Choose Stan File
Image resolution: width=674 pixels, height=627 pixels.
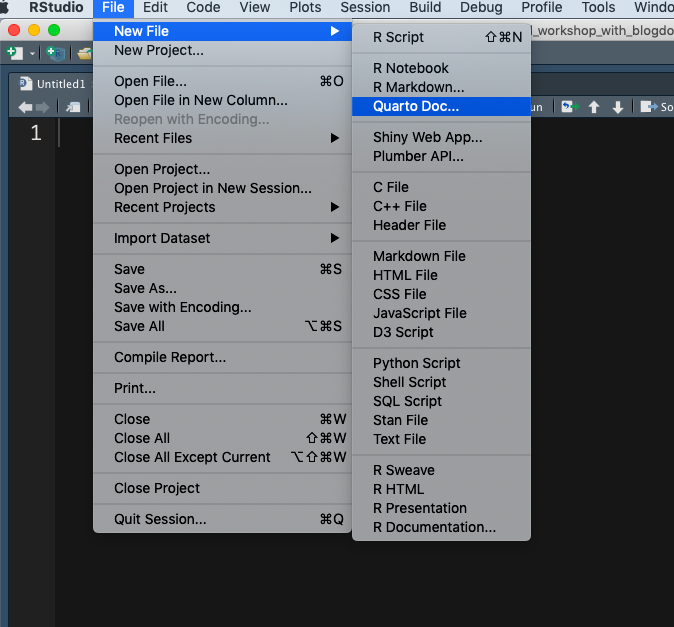(x=441, y=420)
